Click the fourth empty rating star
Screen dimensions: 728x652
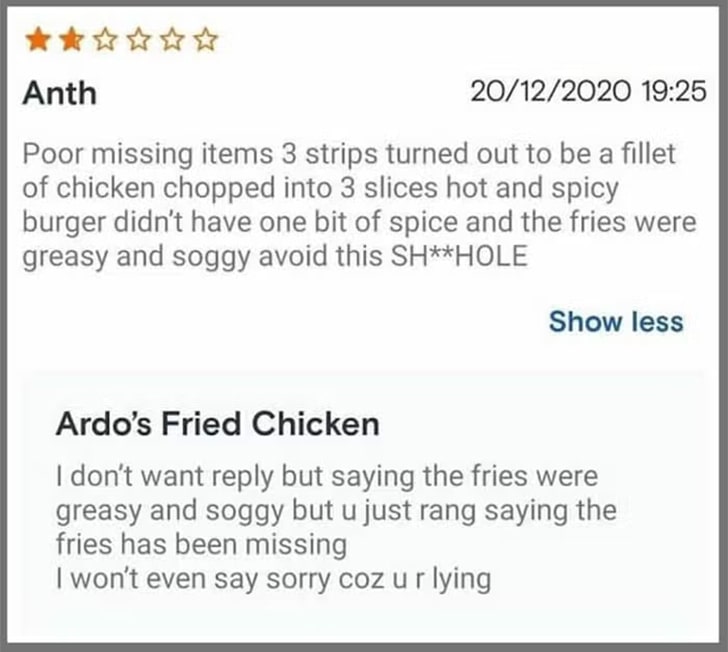pyautogui.click(x=139, y=40)
